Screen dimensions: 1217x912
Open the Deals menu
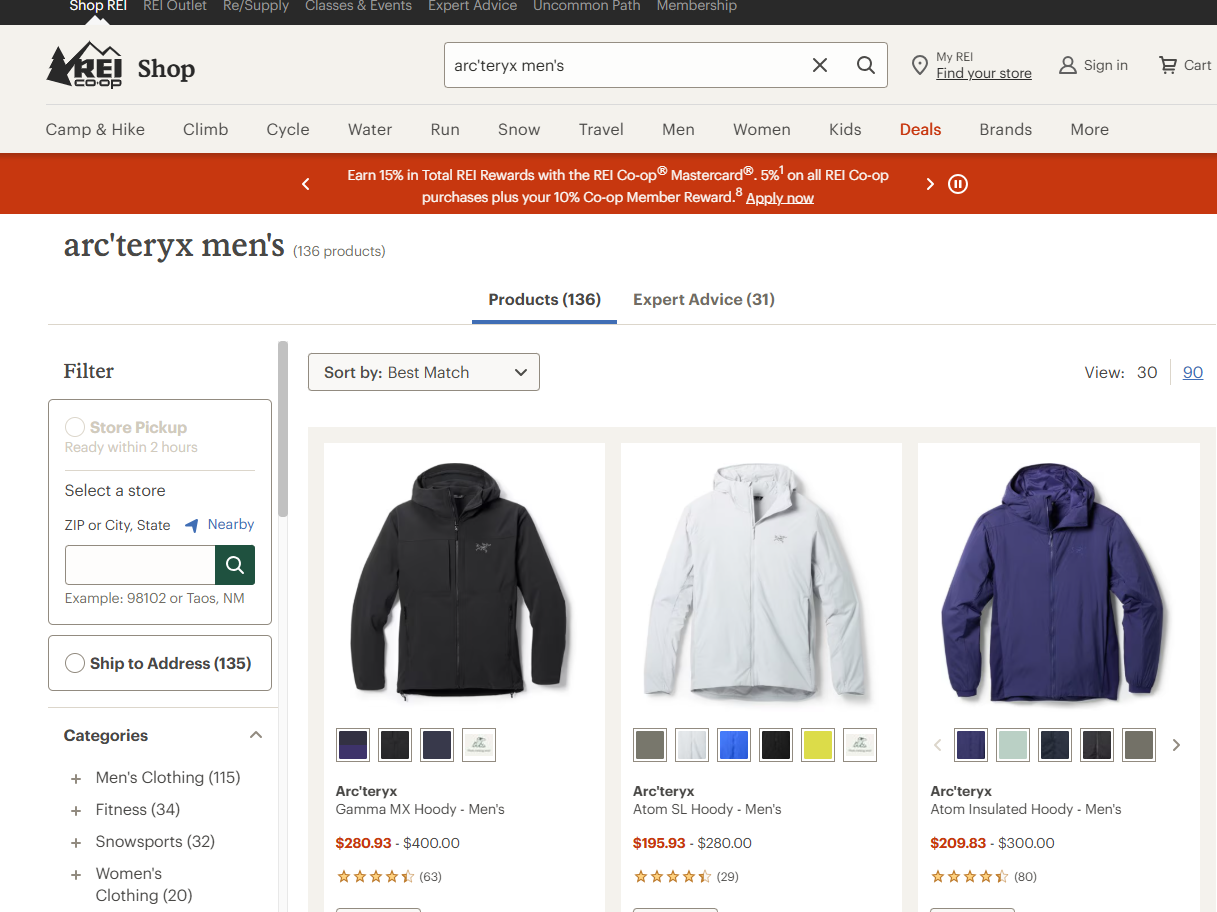click(920, 129)
